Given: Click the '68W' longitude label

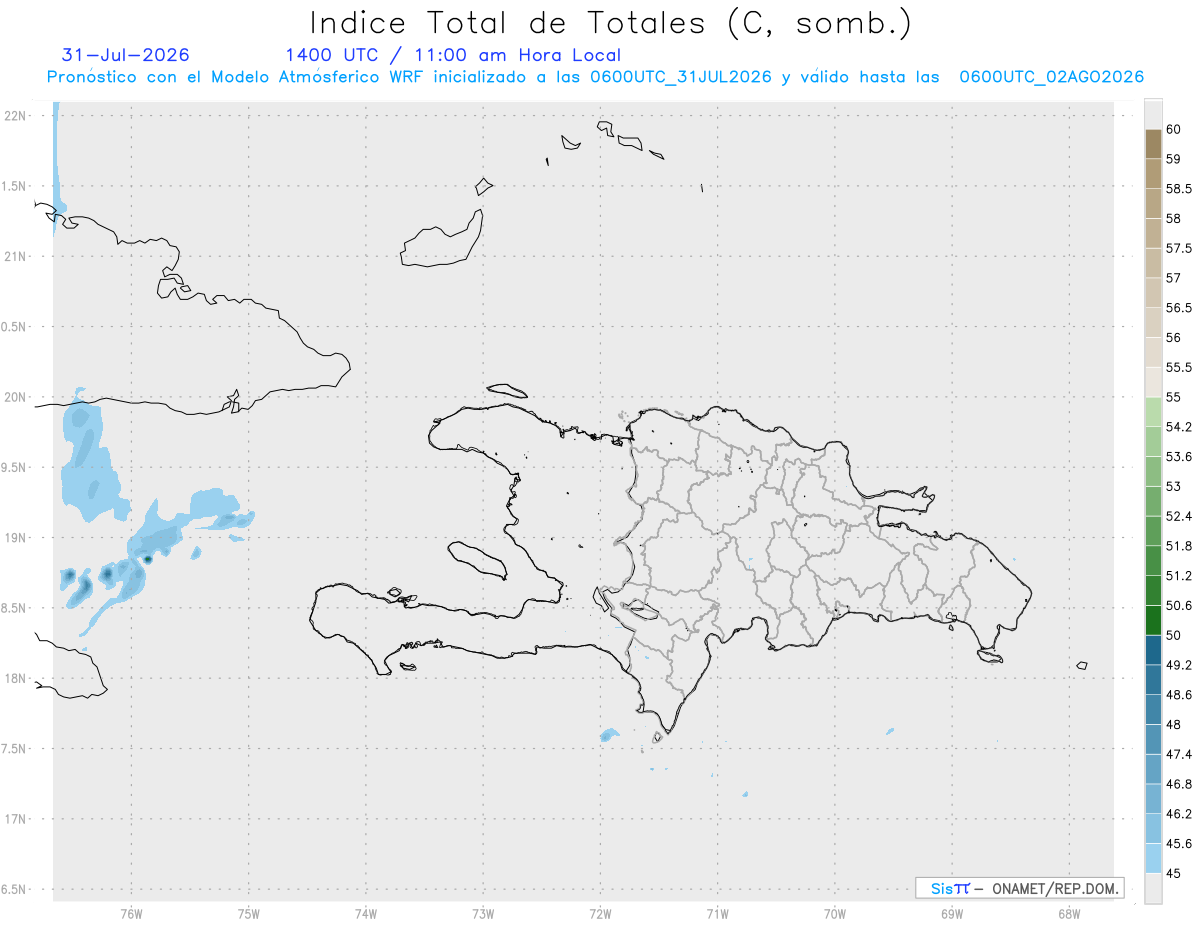Looking at the screenshot, I should pyautogui.click(x=1069, y=913).
